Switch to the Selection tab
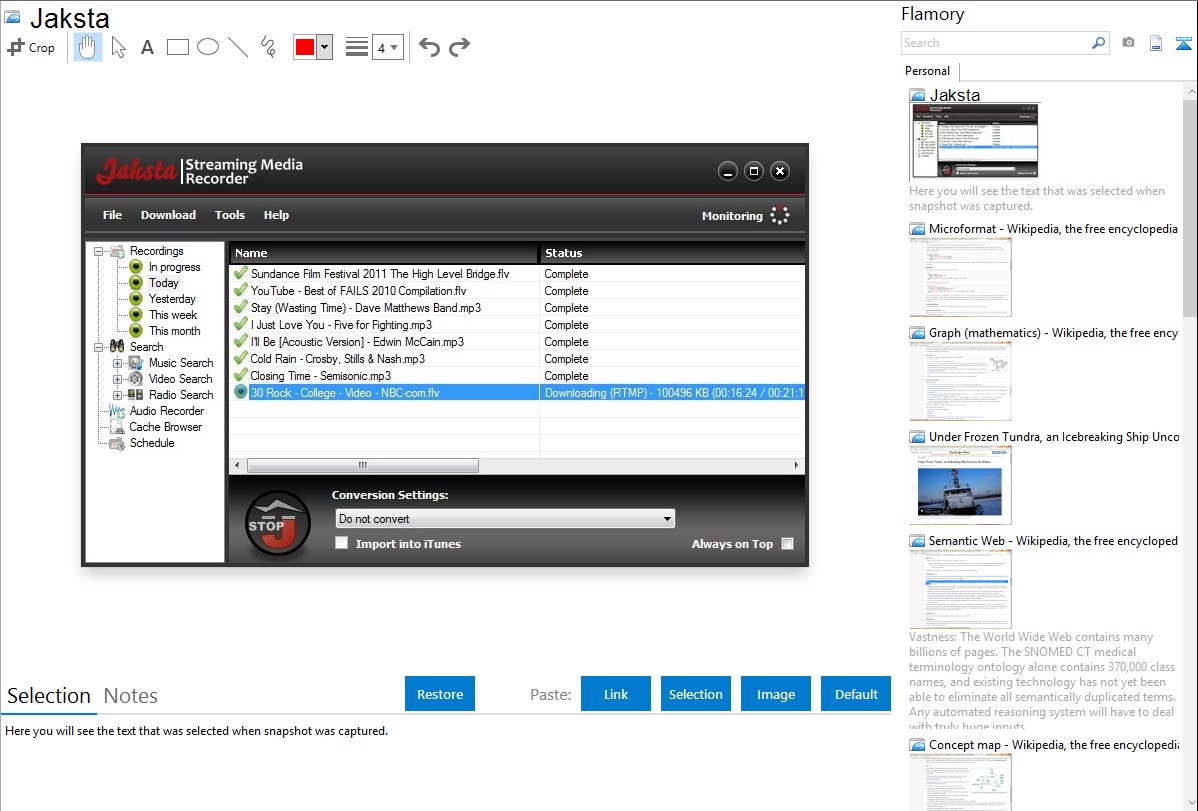The width and height of the screenshot is (1198, 811). (x=49, y=696)
